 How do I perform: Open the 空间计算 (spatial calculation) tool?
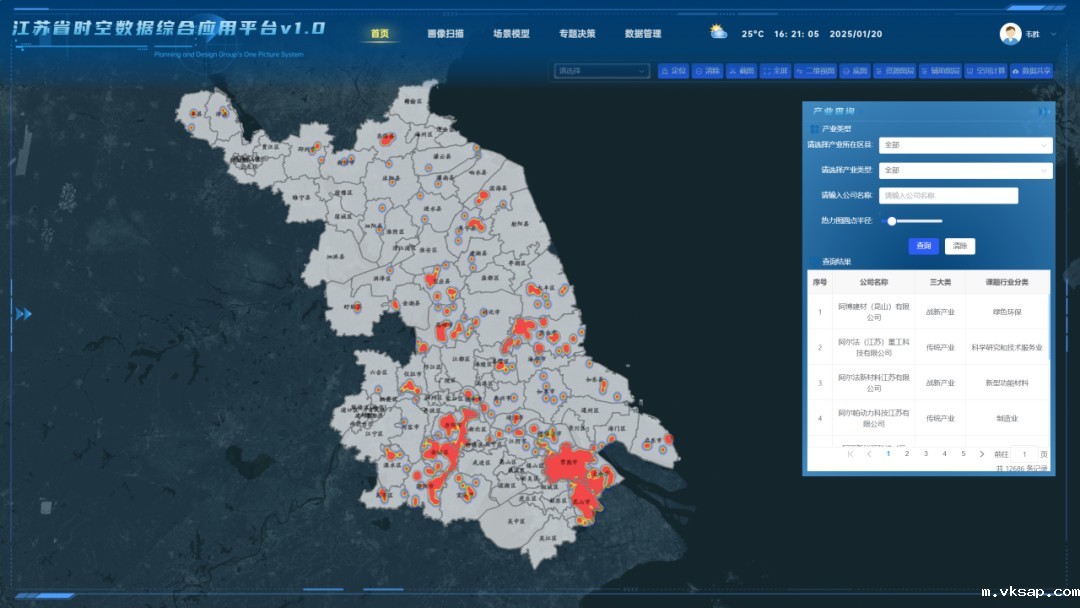coord(985,71)
